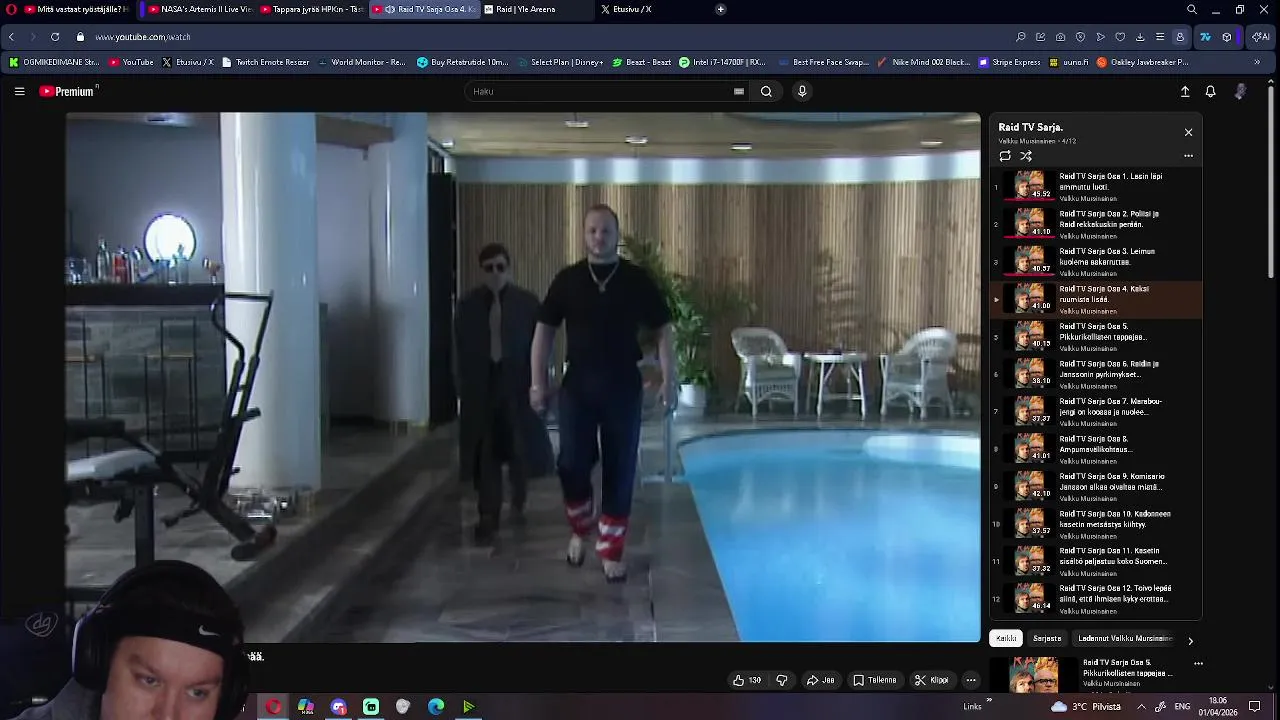
Task: Open thumbnail of Raid TV Sarja Osa 7
Action: pyautogui.click(x=1030, y=411)
